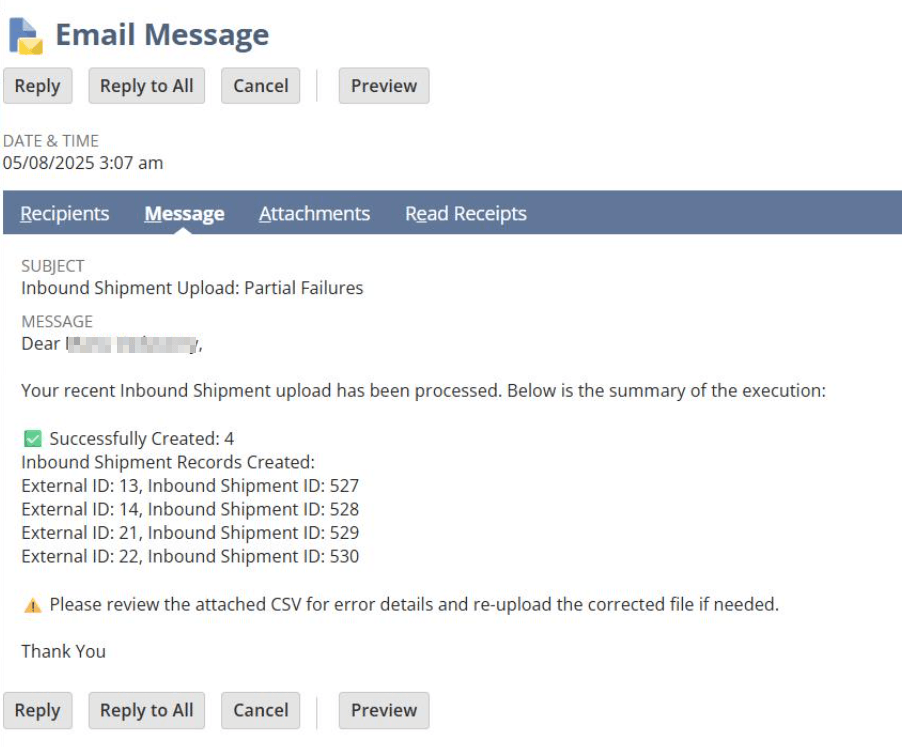
Task: Open the Recipients tab
Action: 65,214
